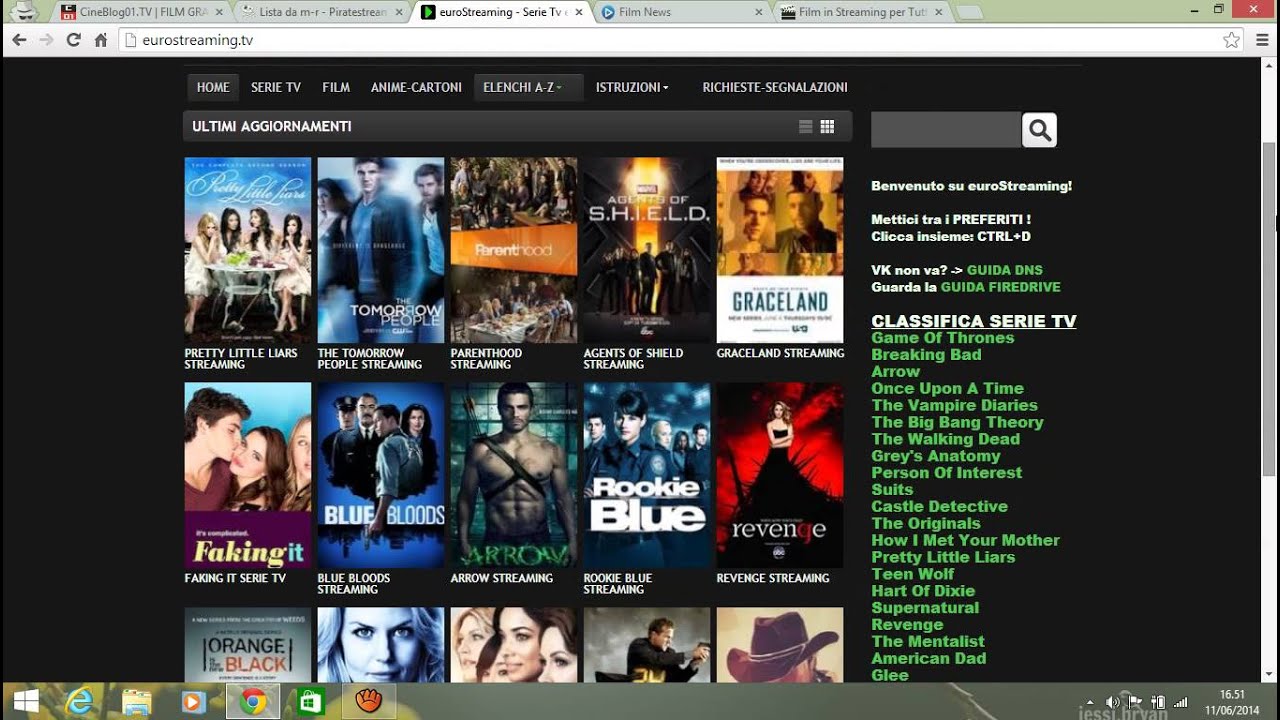1280x720 pixels.
Task: Open the Rookie Blue poster
Action: [x=647, y=475]
